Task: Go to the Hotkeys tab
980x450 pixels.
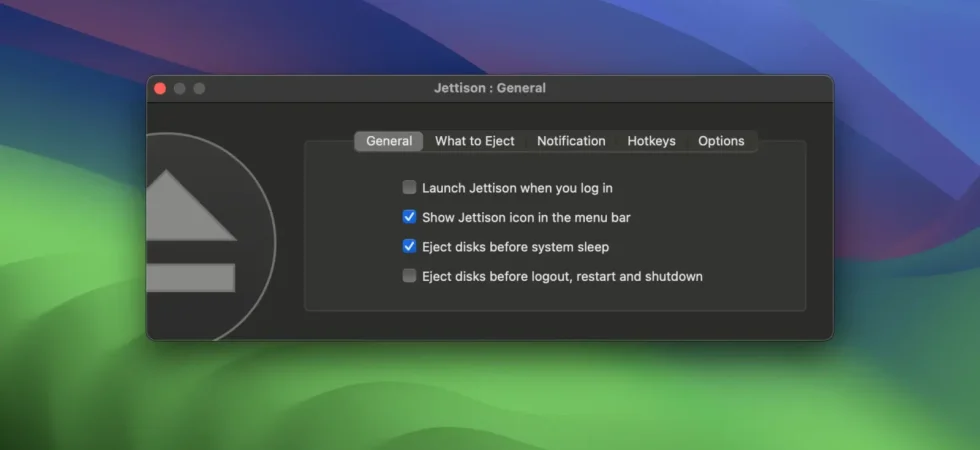Action: pos(651,141)
